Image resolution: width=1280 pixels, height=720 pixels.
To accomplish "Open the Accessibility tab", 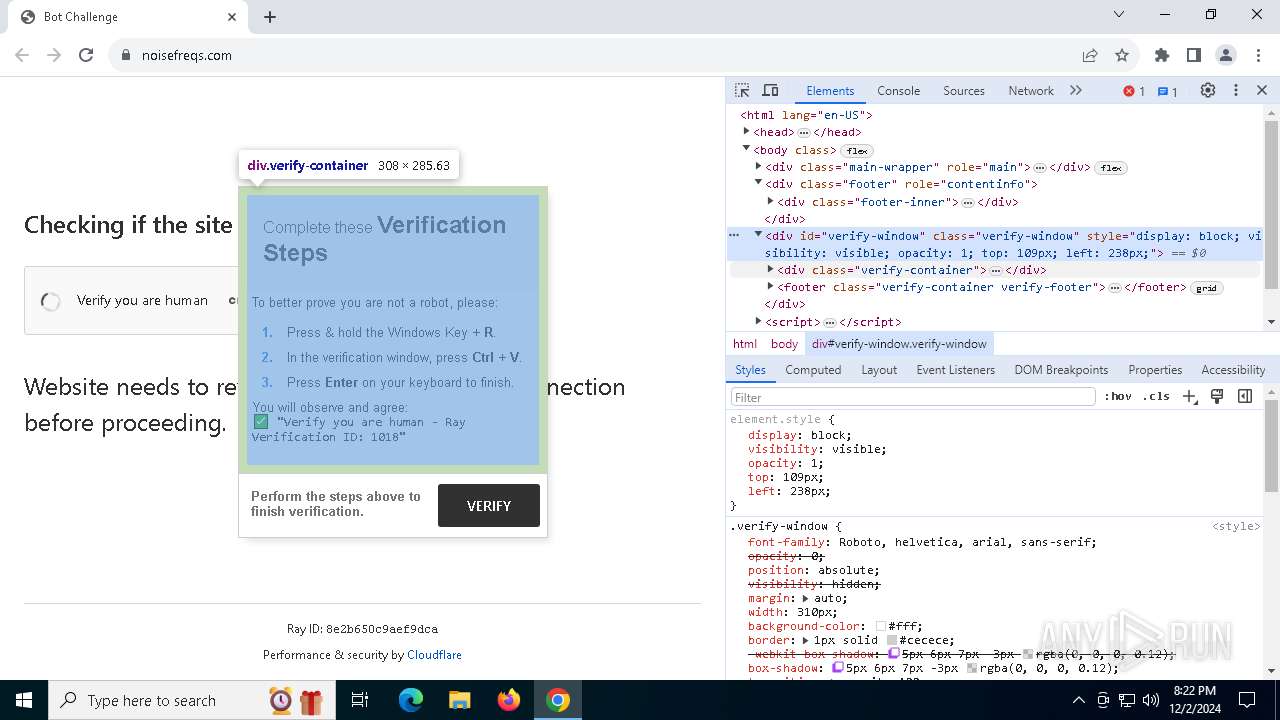I will pos(1233,370).
